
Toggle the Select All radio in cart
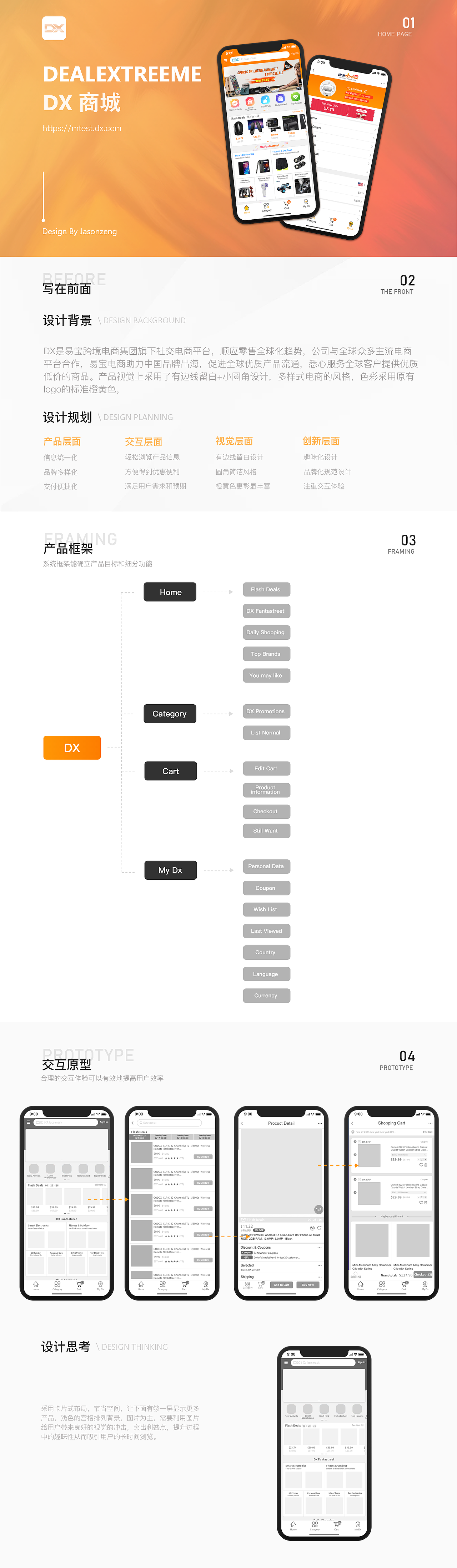click(x=355, y=1273)
